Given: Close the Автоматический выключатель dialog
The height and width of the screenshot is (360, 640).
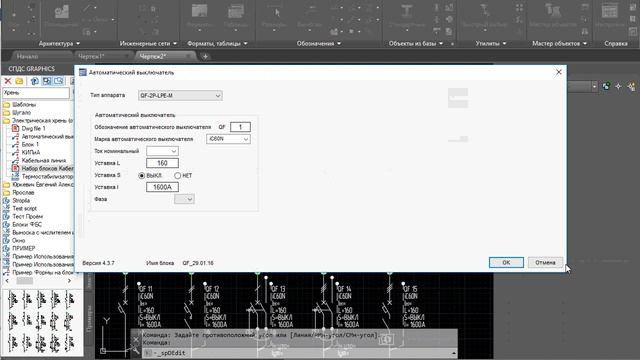Looking at the screenshot, I should (x=559, y=72).
